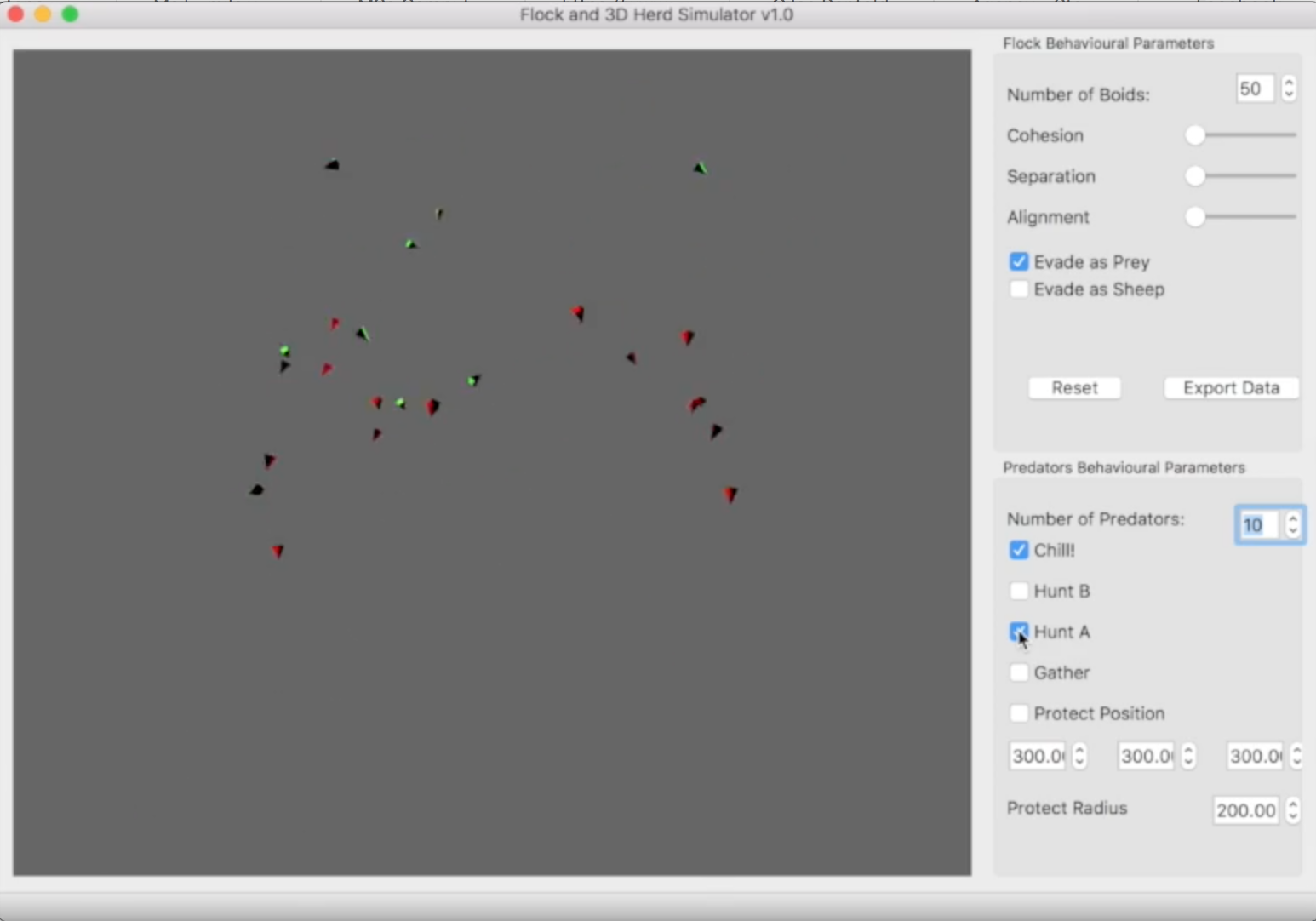
Task: Click the Number of Predators stepper arrows
Action: tap(1293, 524)
